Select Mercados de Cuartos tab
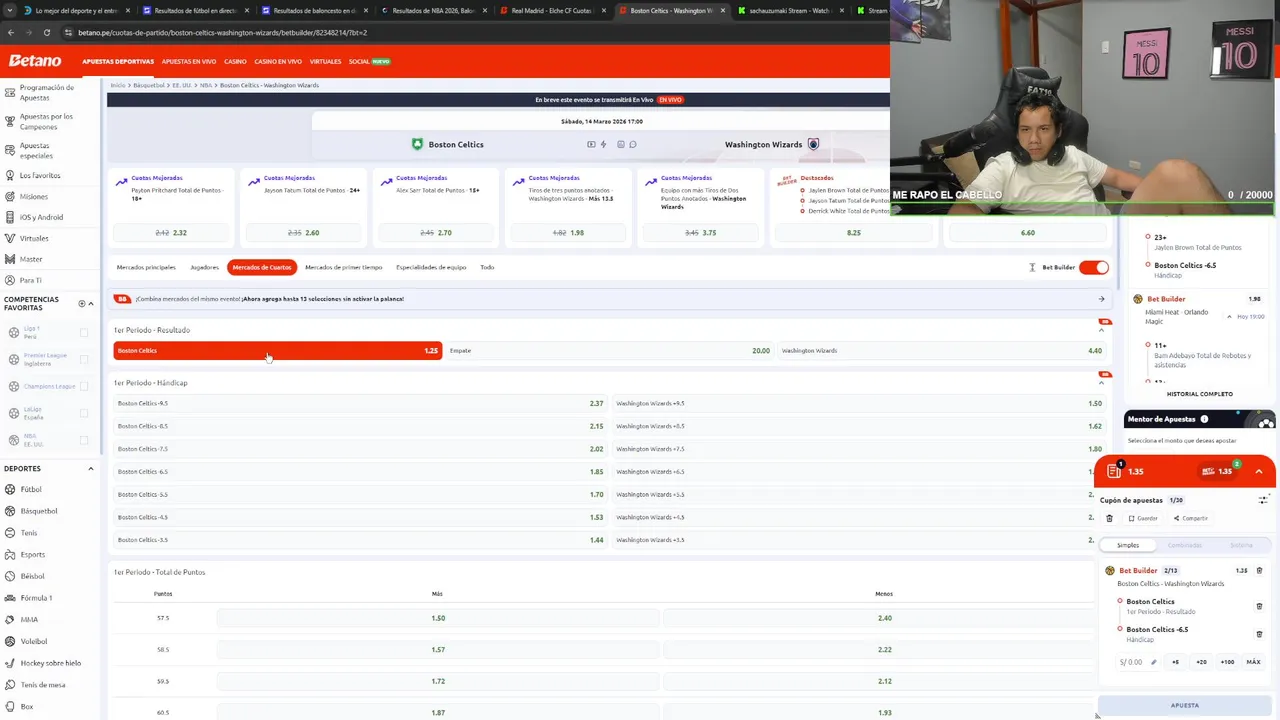Screen dimensions: 1280x720 point(262,267)
